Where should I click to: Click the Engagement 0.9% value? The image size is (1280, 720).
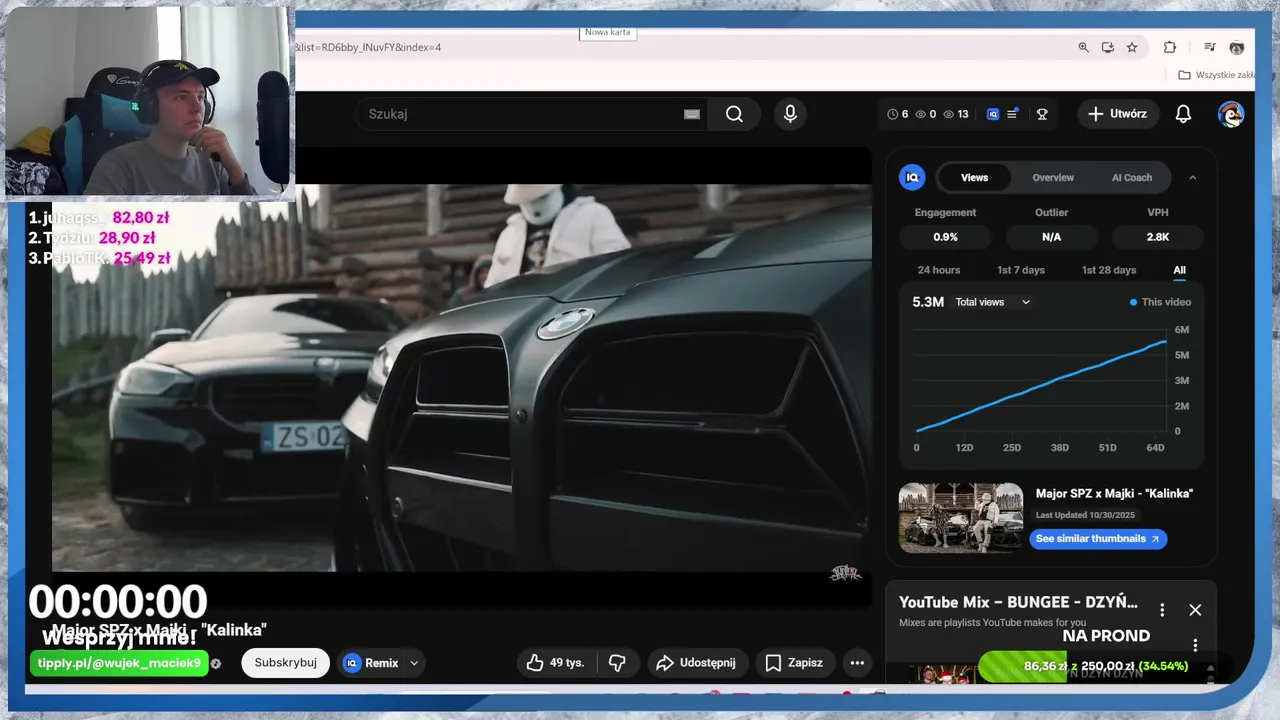click(x=945, y=237)
